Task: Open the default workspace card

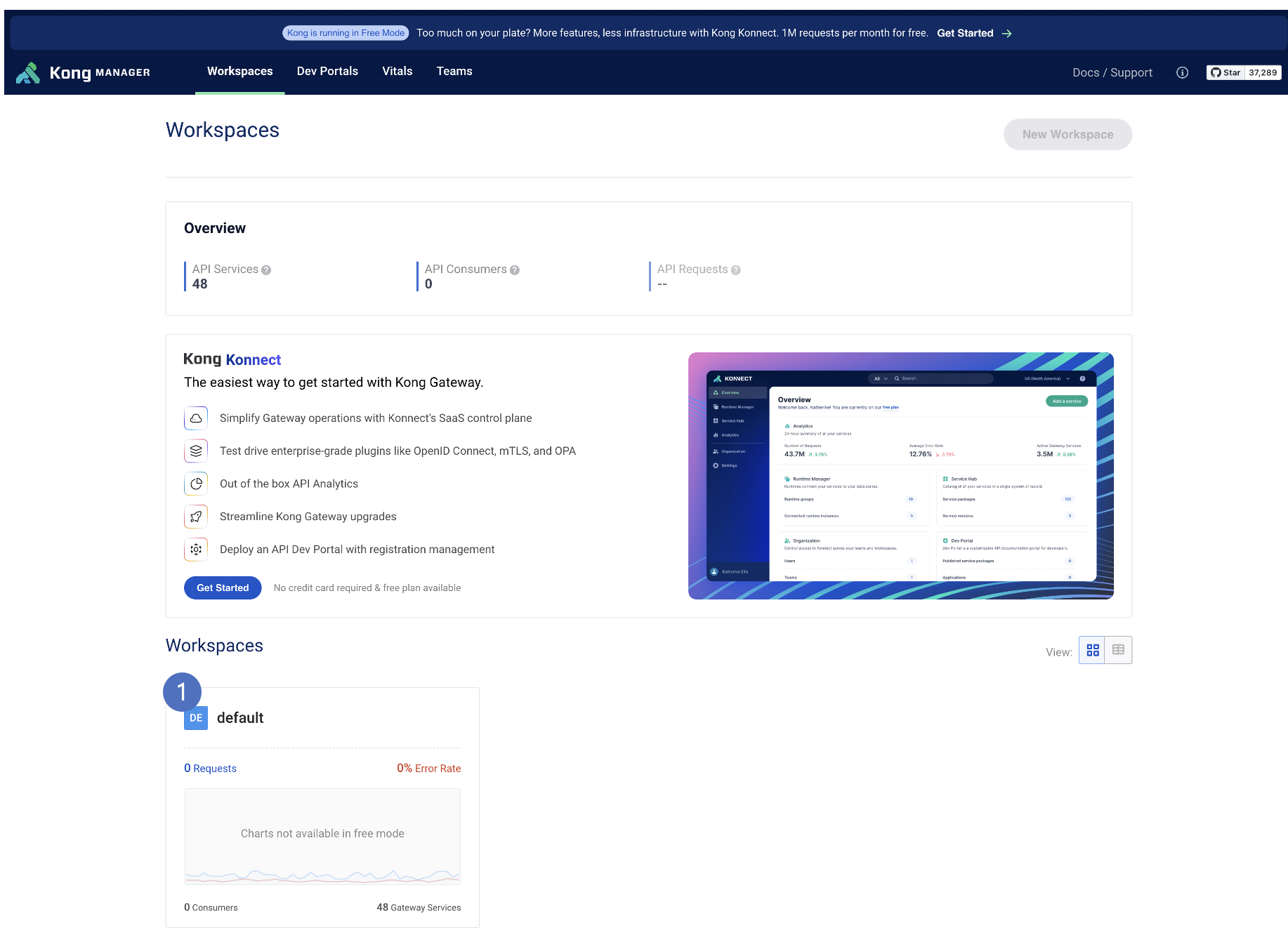Action: point(240,718)
